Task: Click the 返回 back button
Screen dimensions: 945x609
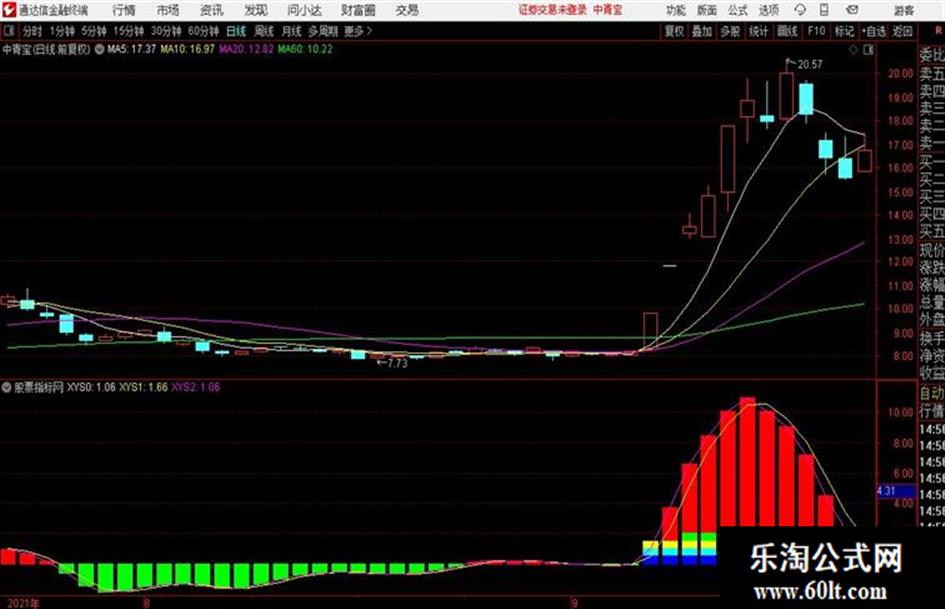Action: click(x=902, y=31)
